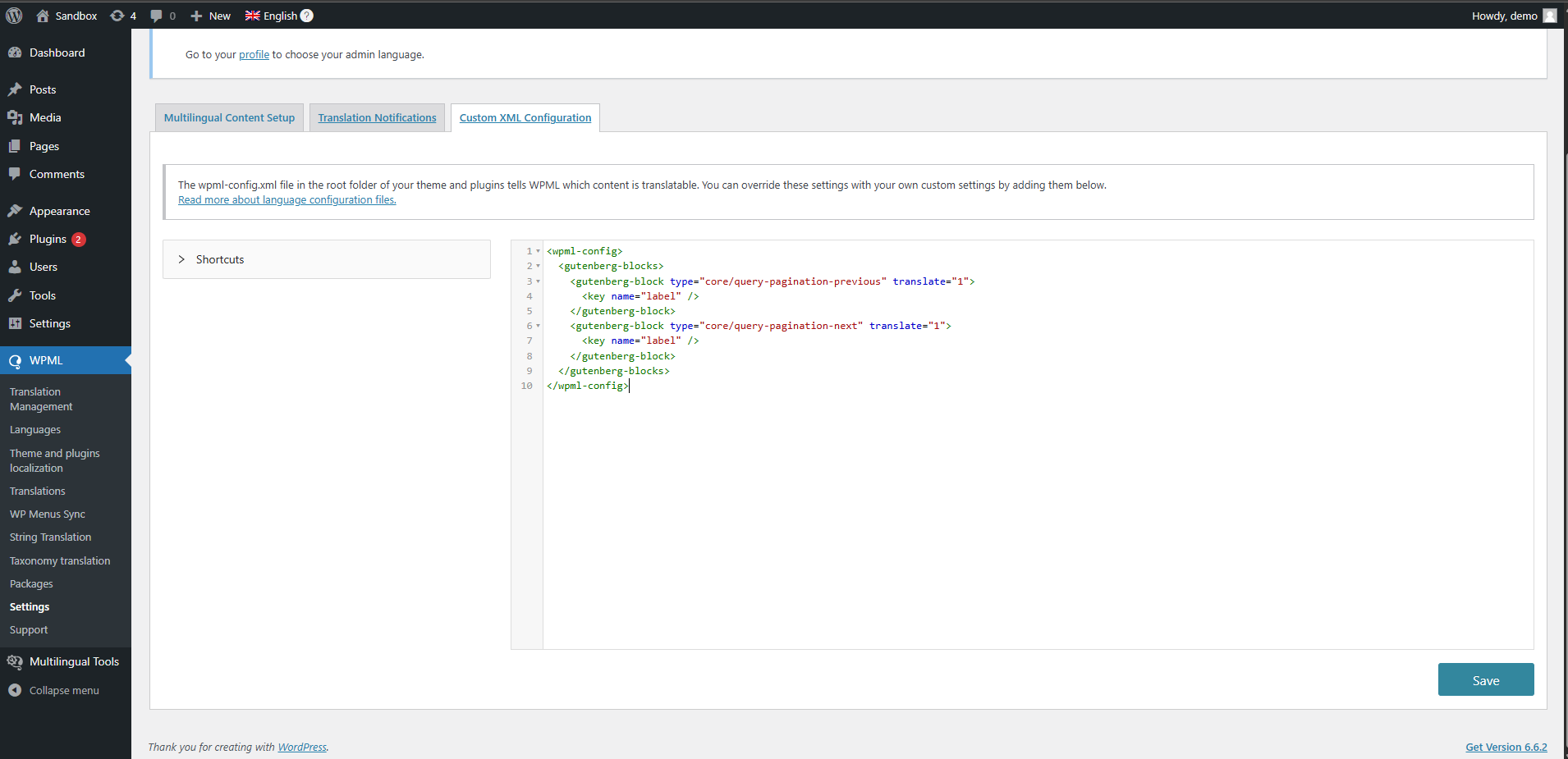This screenshot has height=759, width=1568.
Task: Open Languages submenu item
Action: 35,429
